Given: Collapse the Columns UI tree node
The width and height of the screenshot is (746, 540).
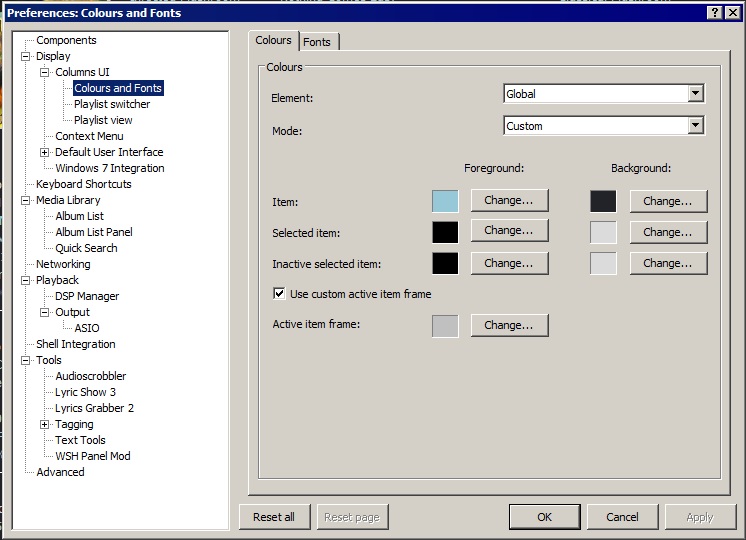Looking at the screenshot, I should [x=45, y=73].
